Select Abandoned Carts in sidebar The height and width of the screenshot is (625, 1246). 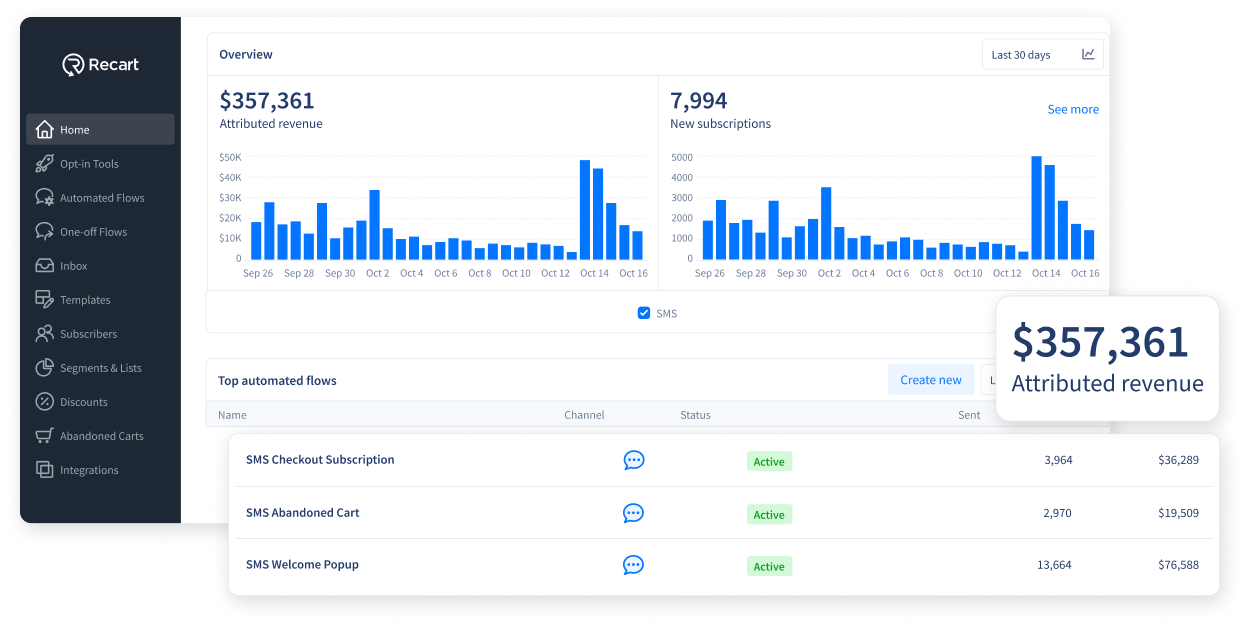[100, 435]
